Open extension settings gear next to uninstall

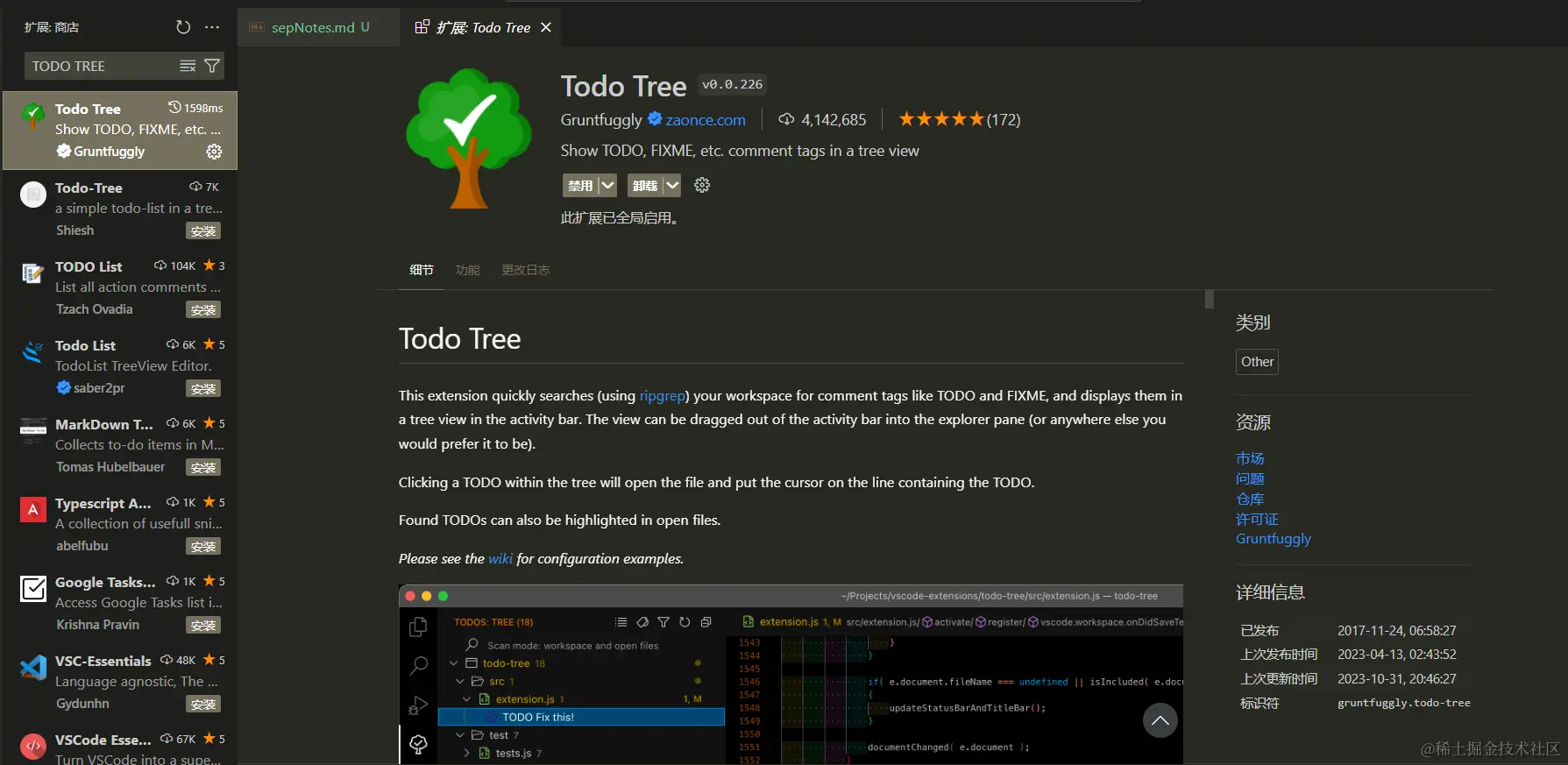tap(702, 185)
